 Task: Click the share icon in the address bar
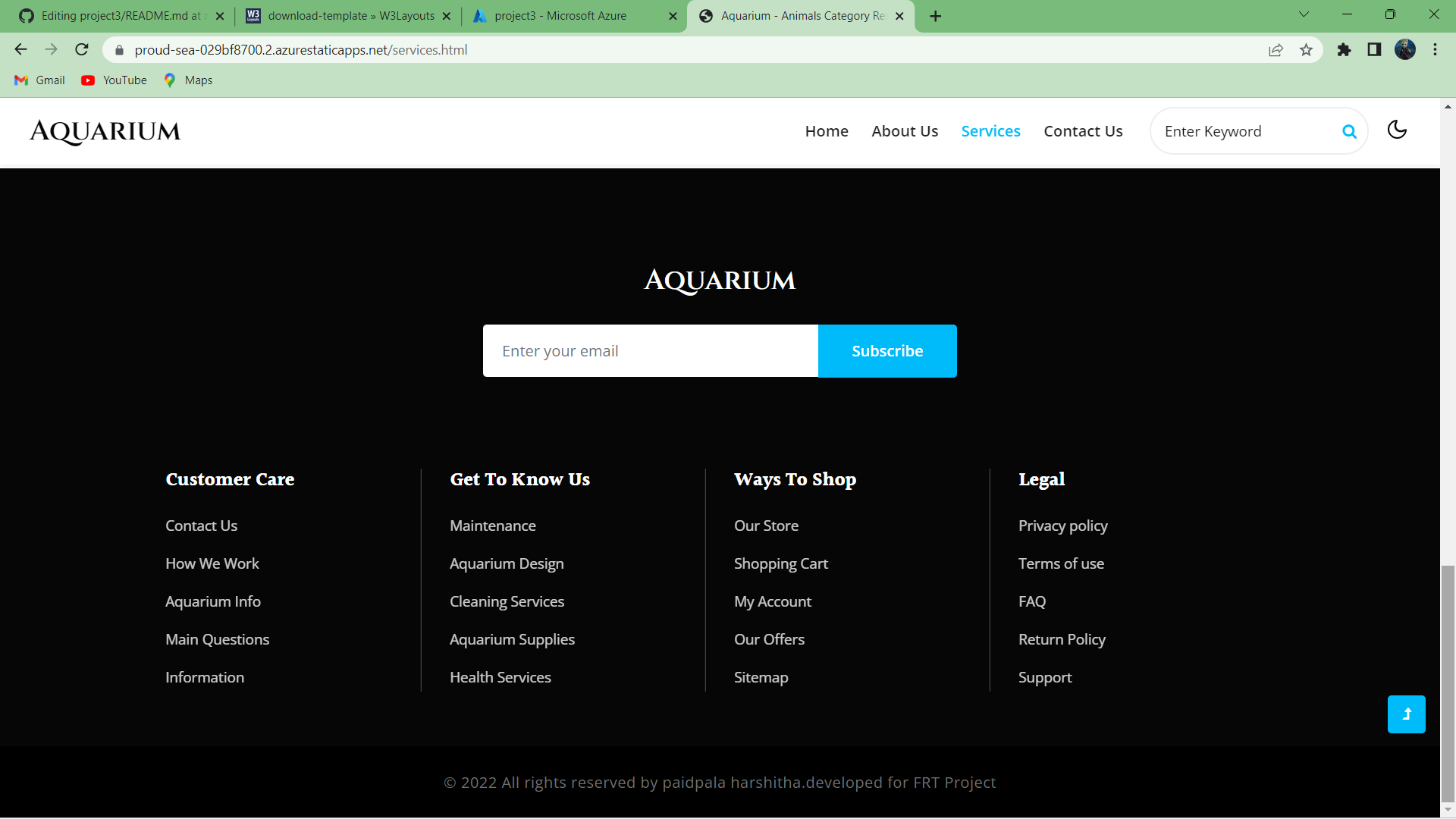tap(1276, 49)
